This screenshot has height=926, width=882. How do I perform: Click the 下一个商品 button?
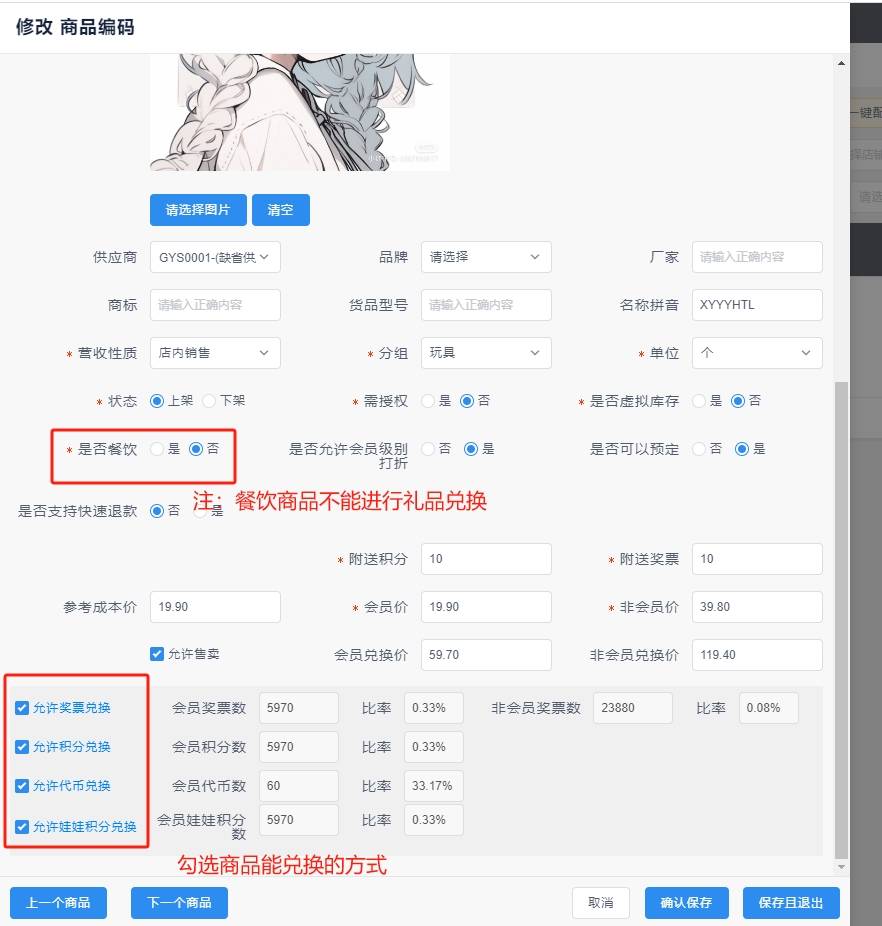click(x=179, y=902)
